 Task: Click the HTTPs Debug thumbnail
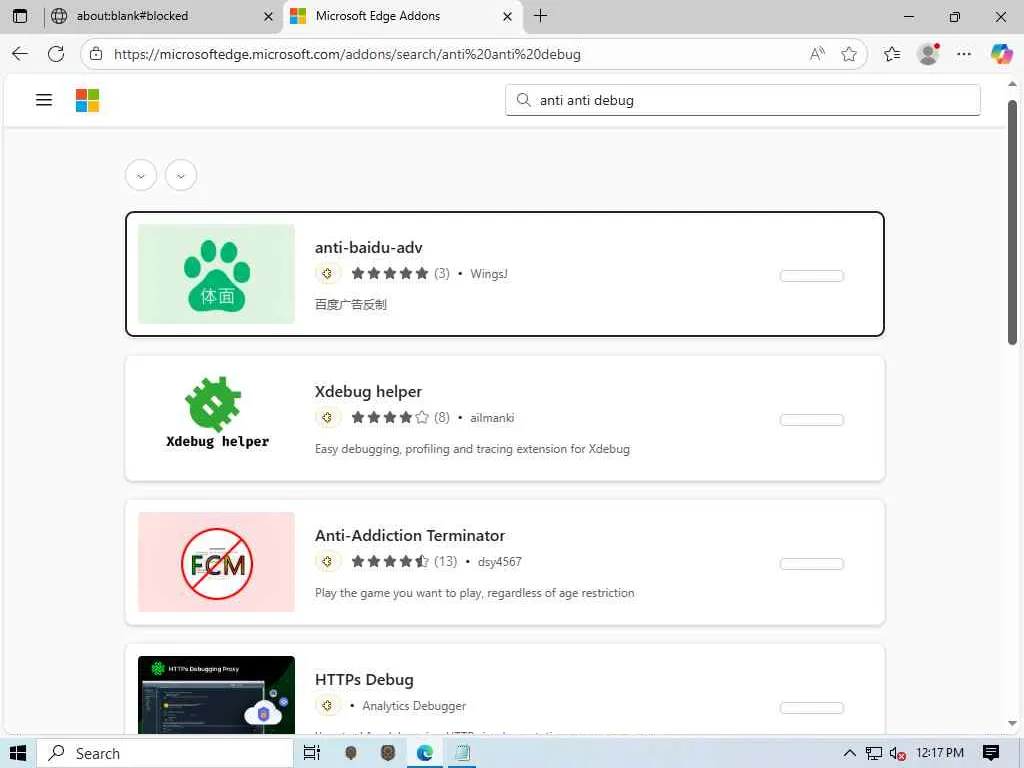[216, 695]
